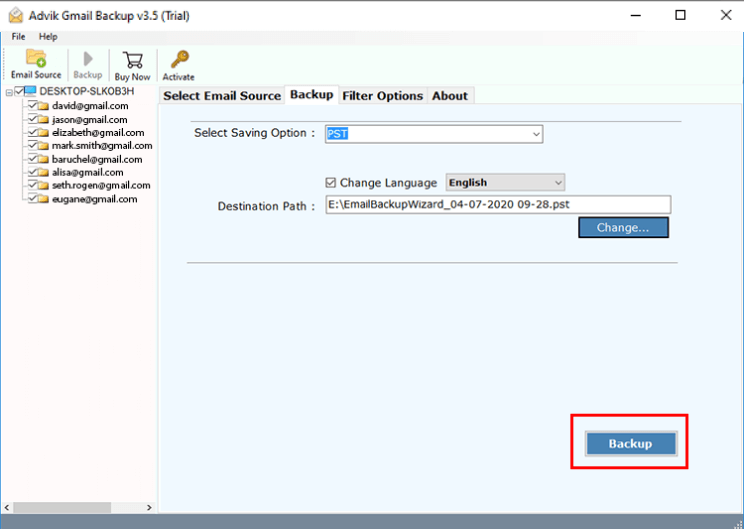Open the File menu

point(19,37)
